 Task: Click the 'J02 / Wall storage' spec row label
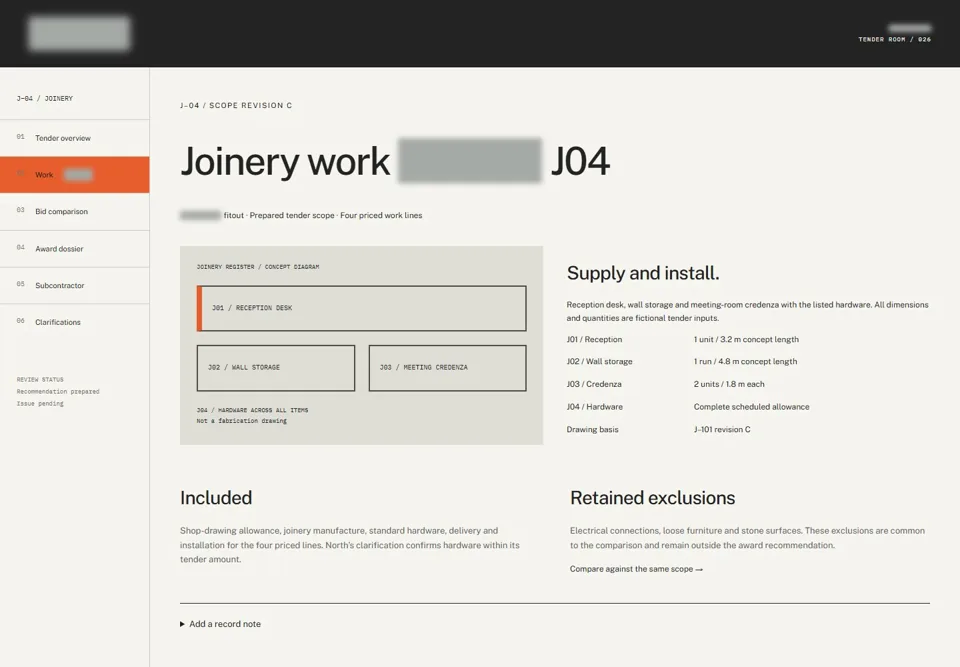[x=599, y=361]
